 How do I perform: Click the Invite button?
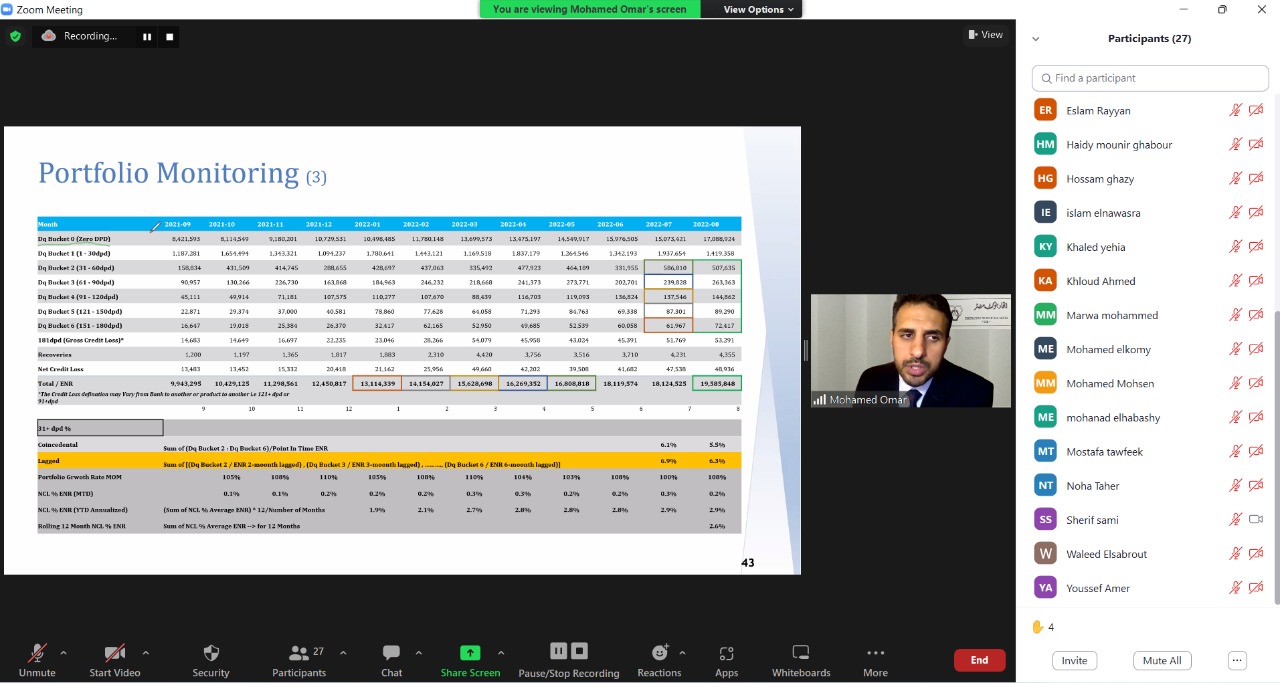pyautogui.click(x=1074, y=660)
